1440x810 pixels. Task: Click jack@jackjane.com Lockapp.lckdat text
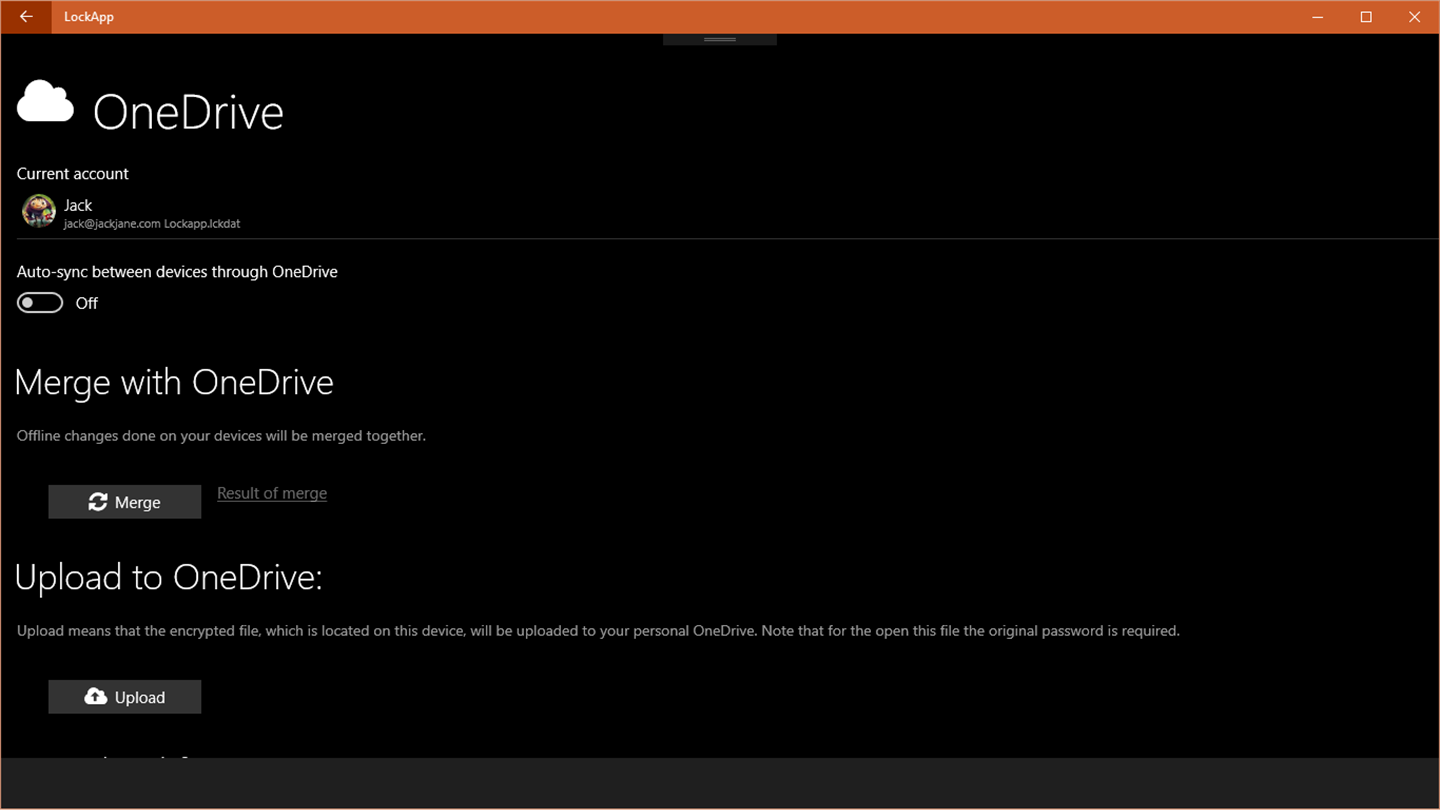point(152,224)
